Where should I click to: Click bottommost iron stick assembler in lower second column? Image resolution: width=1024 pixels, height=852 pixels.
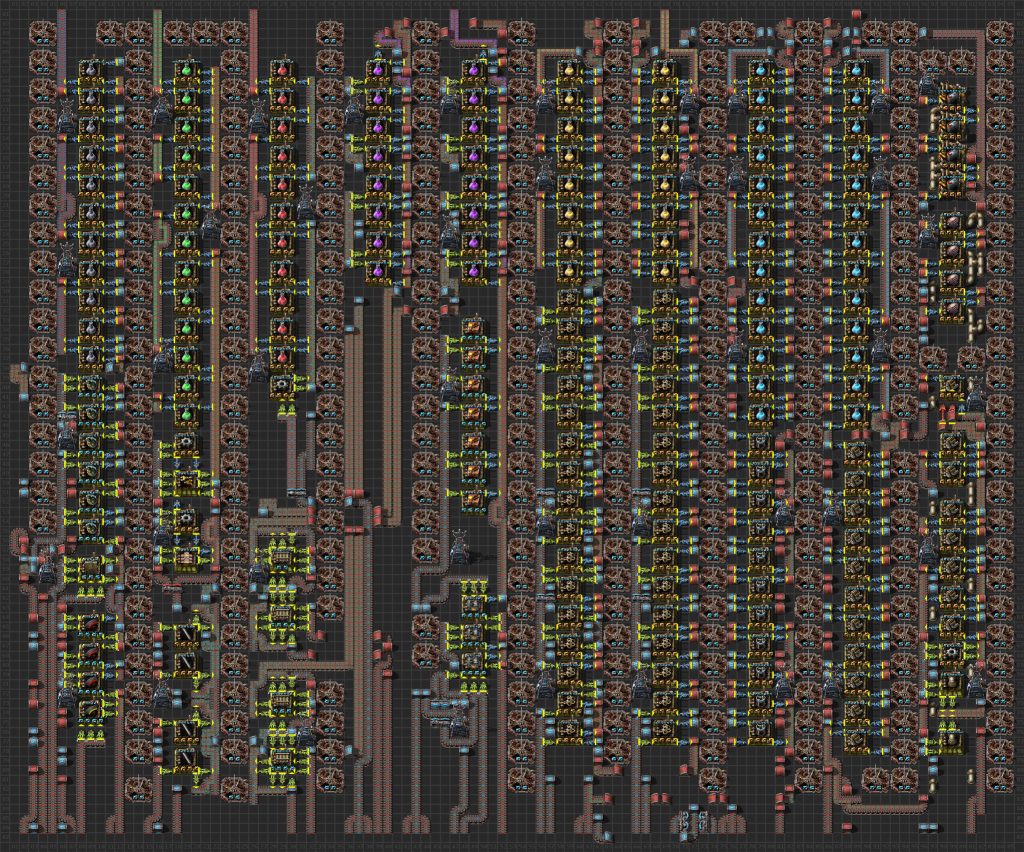(x=186, y=758)
